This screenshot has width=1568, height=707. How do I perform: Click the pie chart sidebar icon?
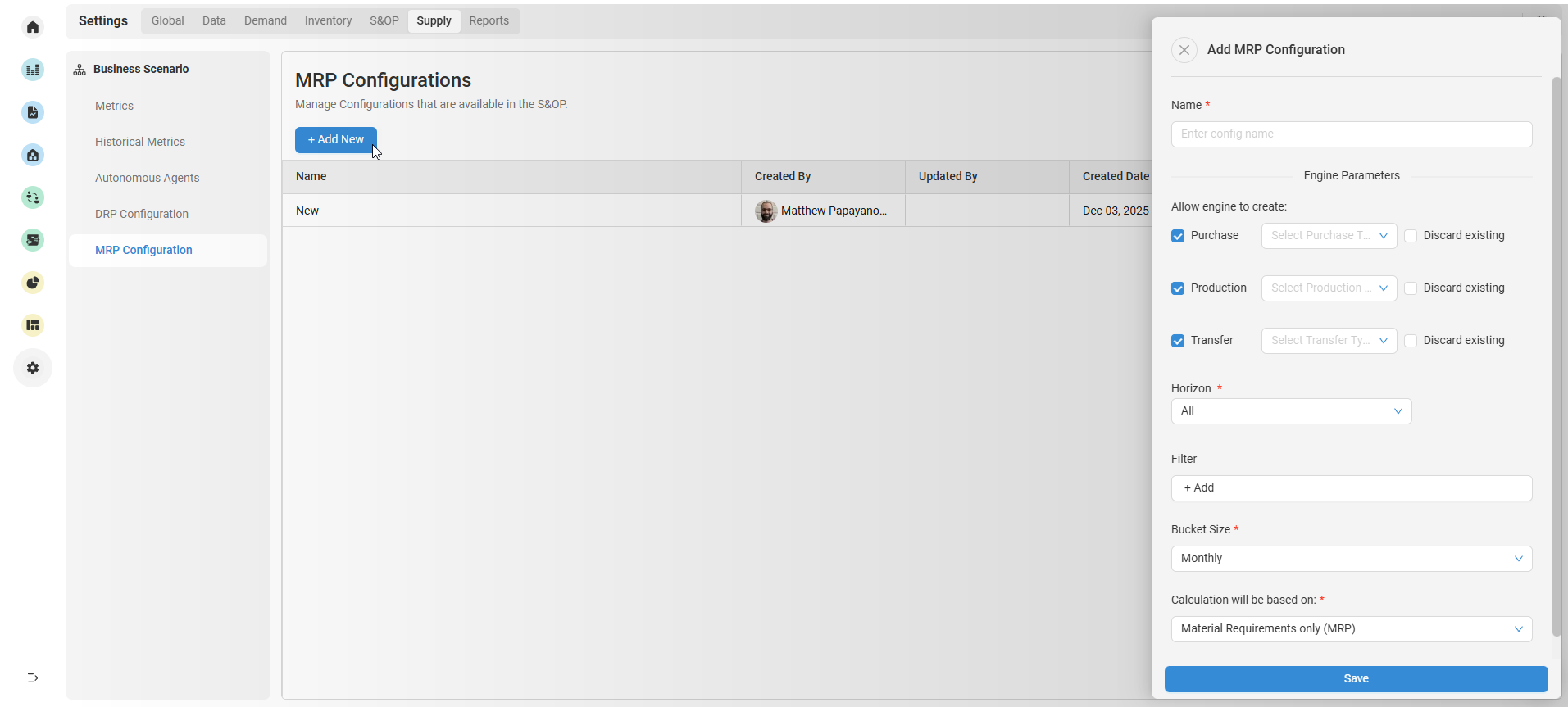[x=33, y=283]
